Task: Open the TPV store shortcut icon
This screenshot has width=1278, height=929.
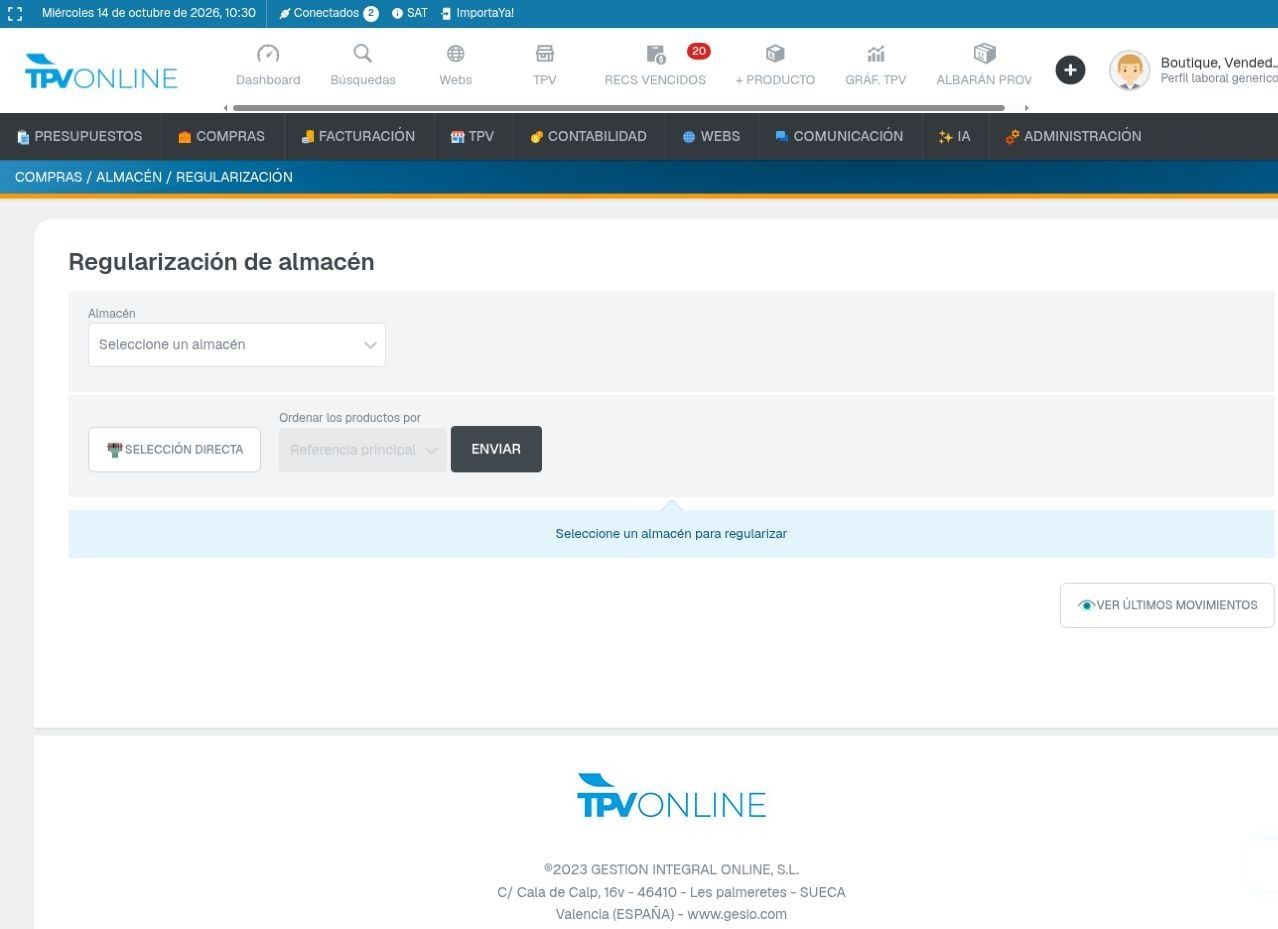Action: pos(545,54)
